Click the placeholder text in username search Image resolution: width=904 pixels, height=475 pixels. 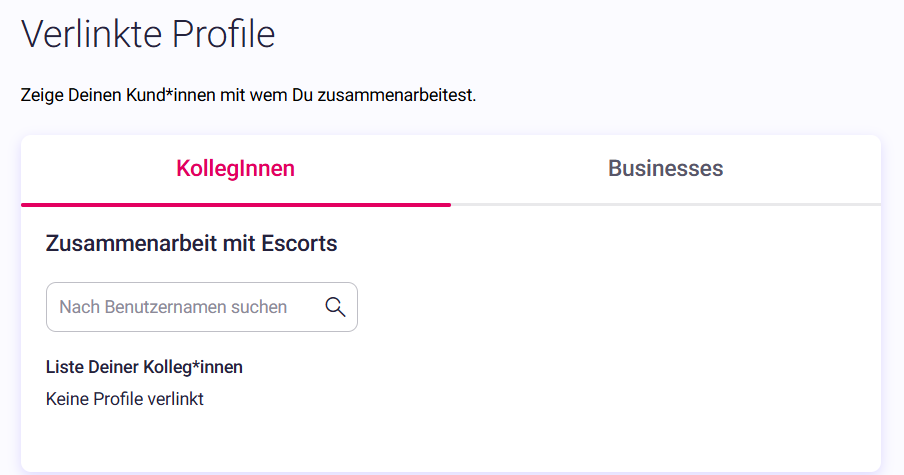tap(173, 307)
